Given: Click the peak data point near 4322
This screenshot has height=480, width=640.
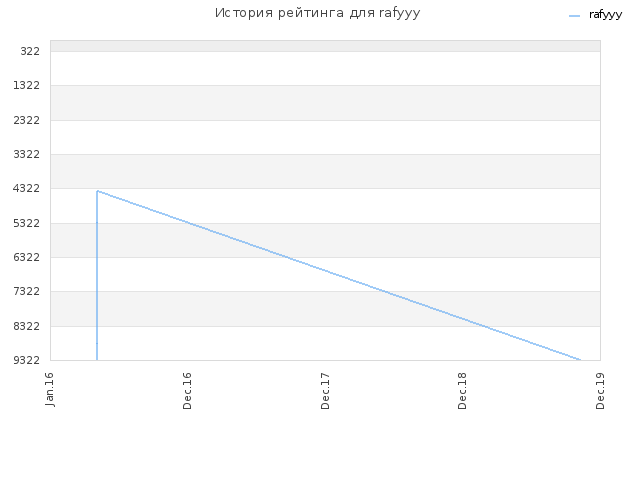Looking at the screenshot, I should 97,191.
